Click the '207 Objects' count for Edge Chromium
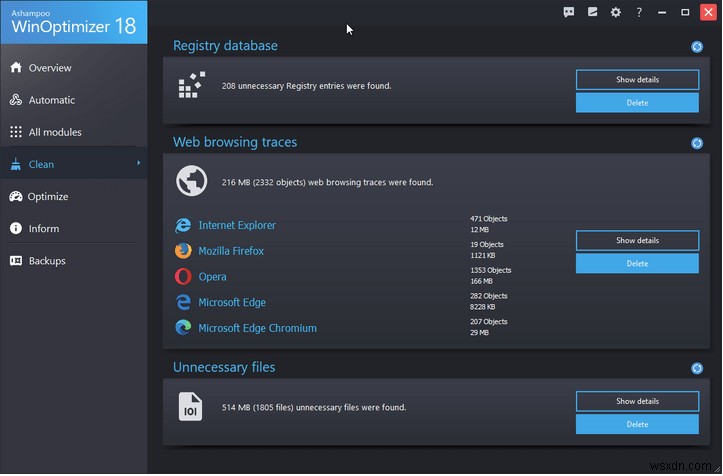Viewport: 723px width, 476px height. (489, 322)
